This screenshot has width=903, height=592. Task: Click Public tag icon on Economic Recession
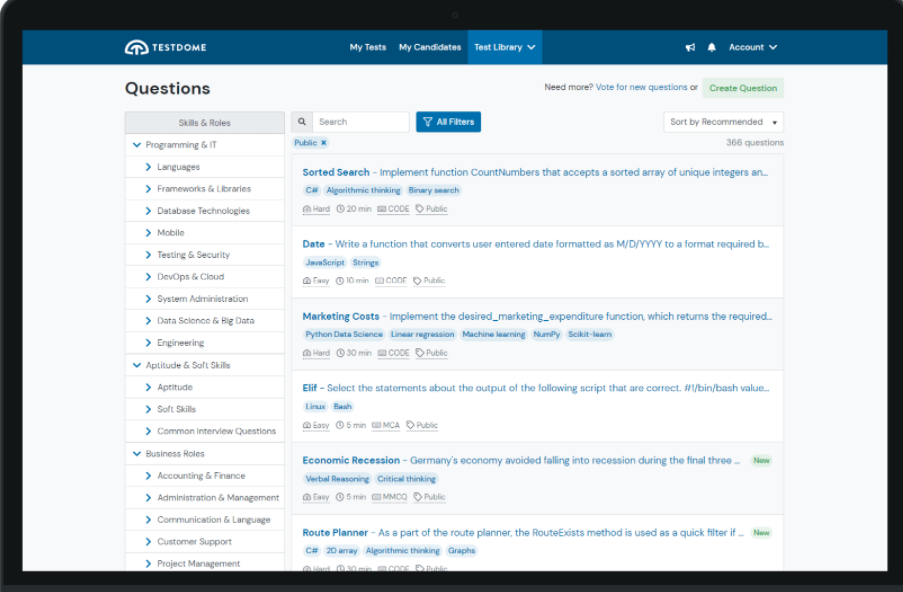tap(418, 497)
